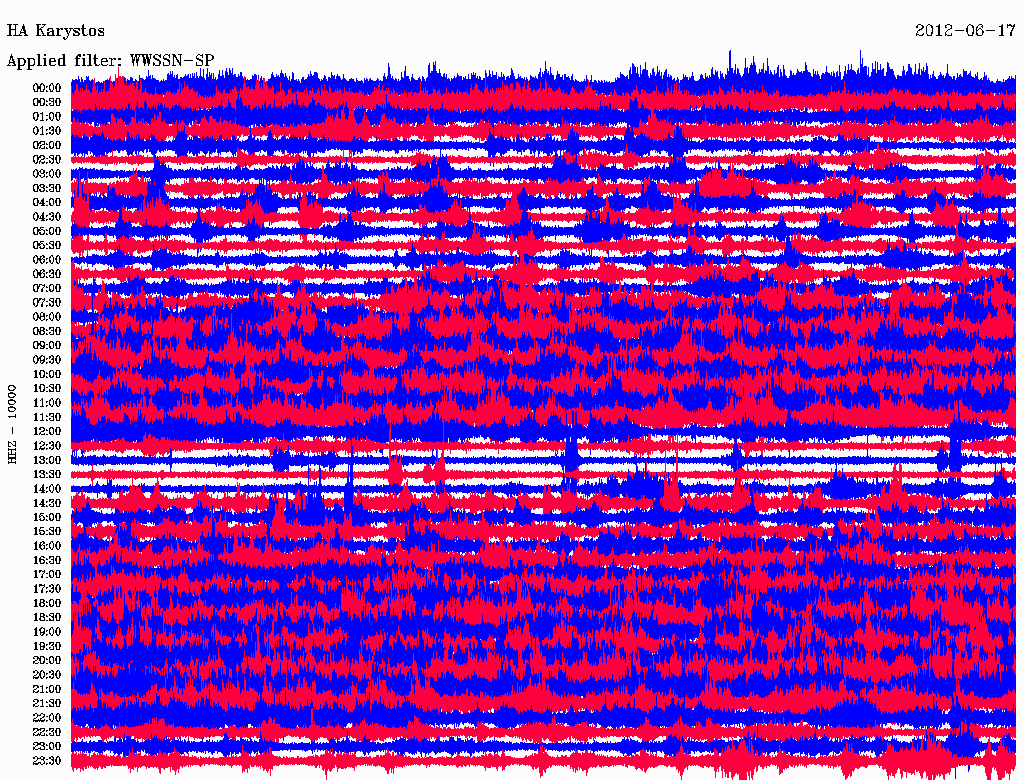Select the 19:00 time label
This screenshot has height=780, width=1024.
(x=47, y=632)
